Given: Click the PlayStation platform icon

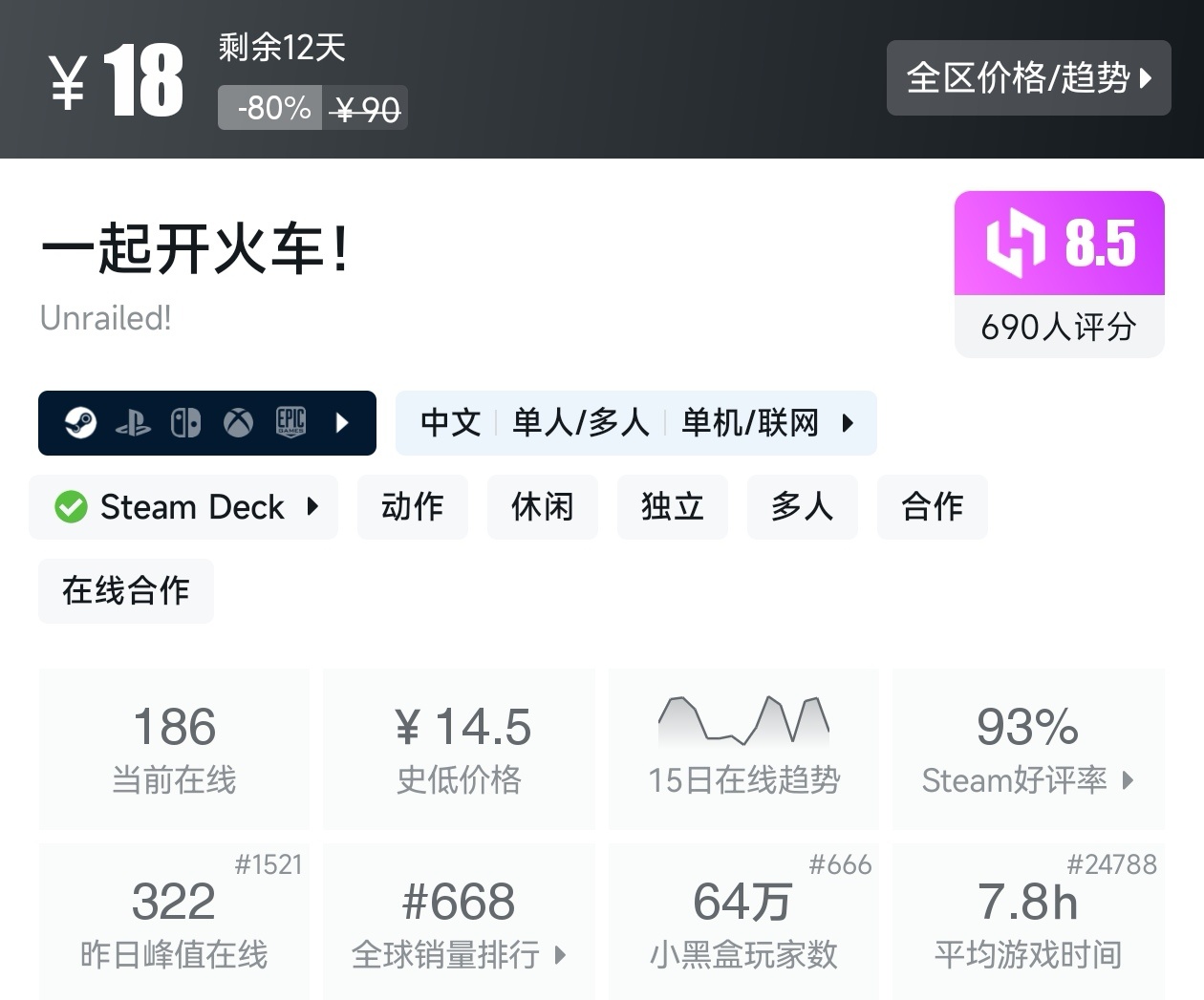Looking at the screenshot, I should point(133,423).
